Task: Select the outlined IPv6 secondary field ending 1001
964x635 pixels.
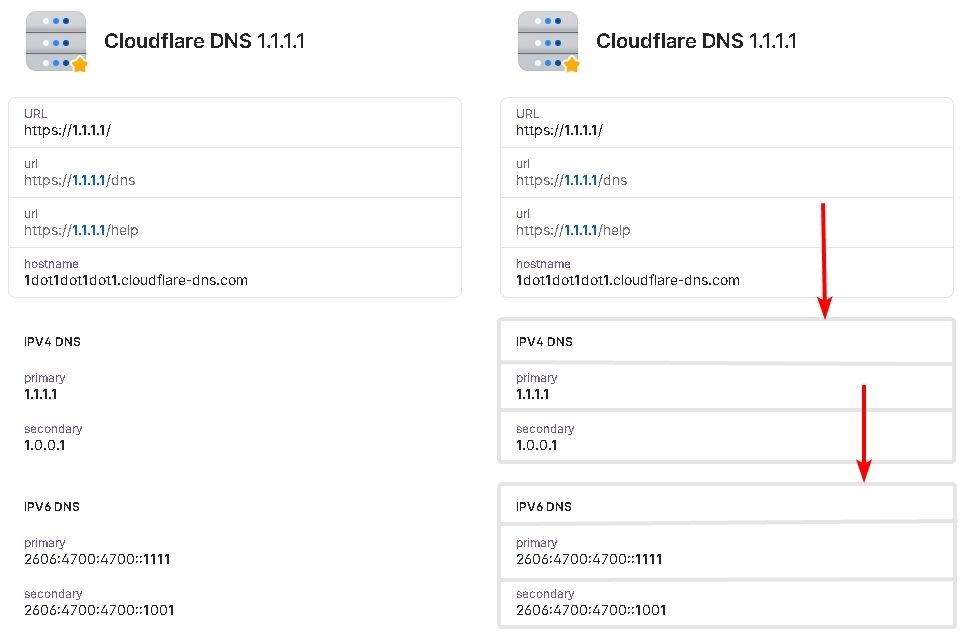Action: coord(726,602)
